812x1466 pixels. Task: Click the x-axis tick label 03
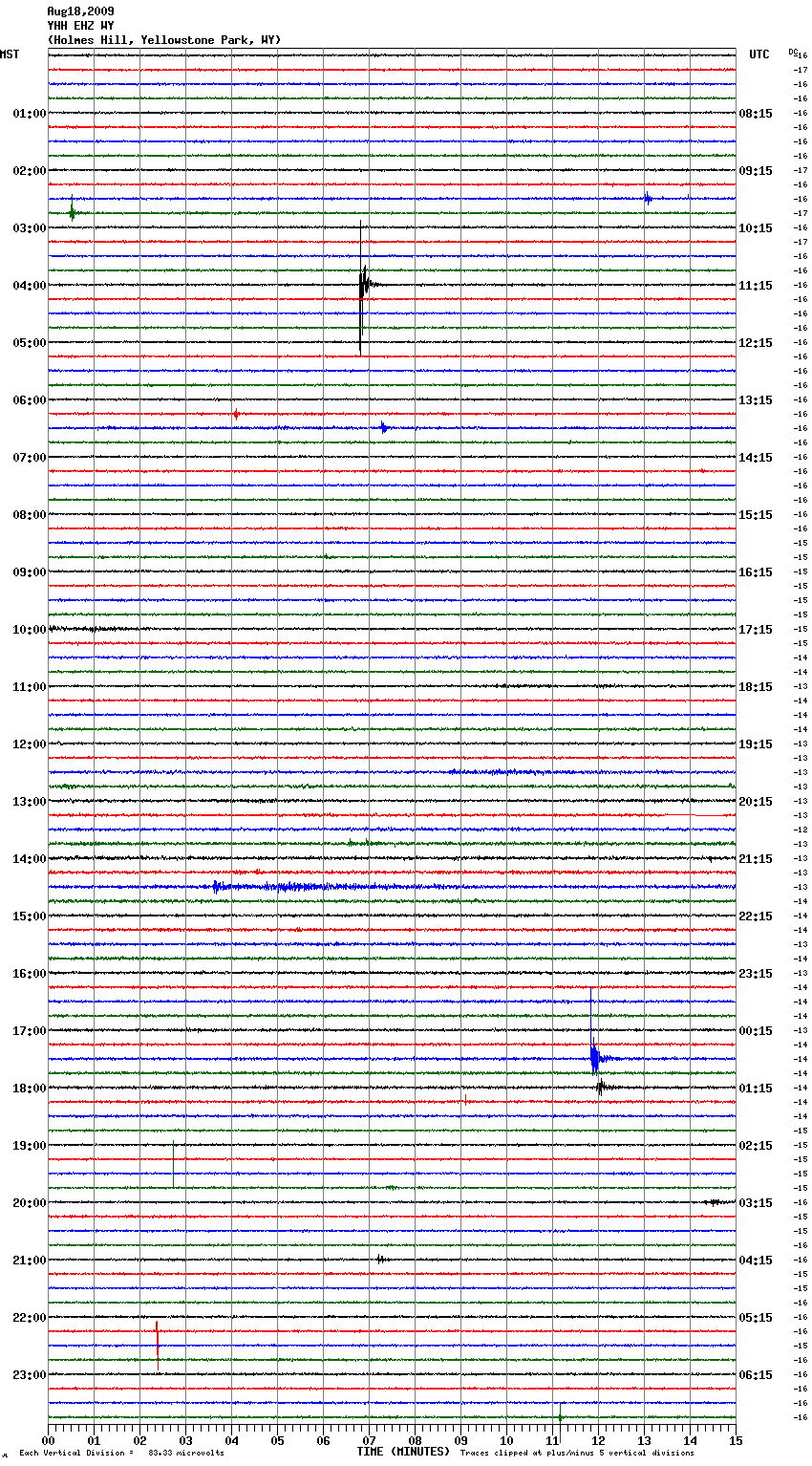(x=185, y=1440)
